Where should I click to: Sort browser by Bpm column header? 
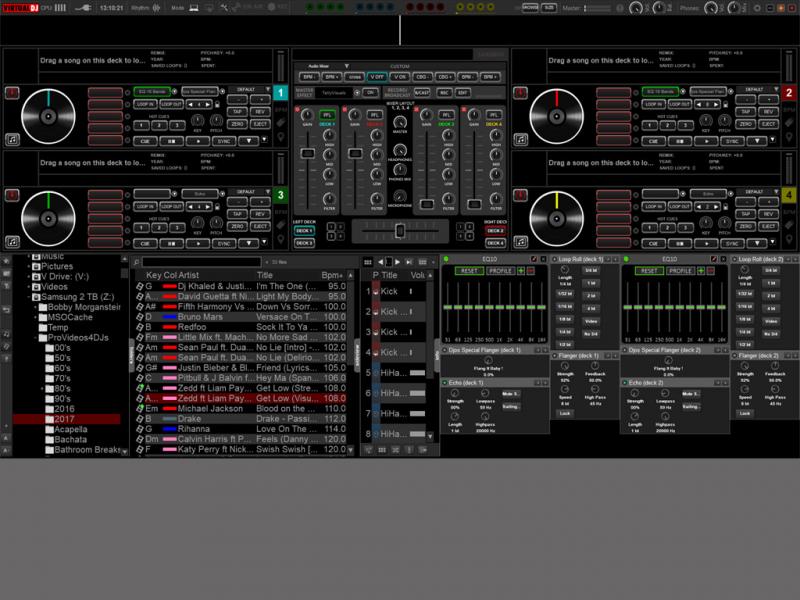(x=332, y=275)
